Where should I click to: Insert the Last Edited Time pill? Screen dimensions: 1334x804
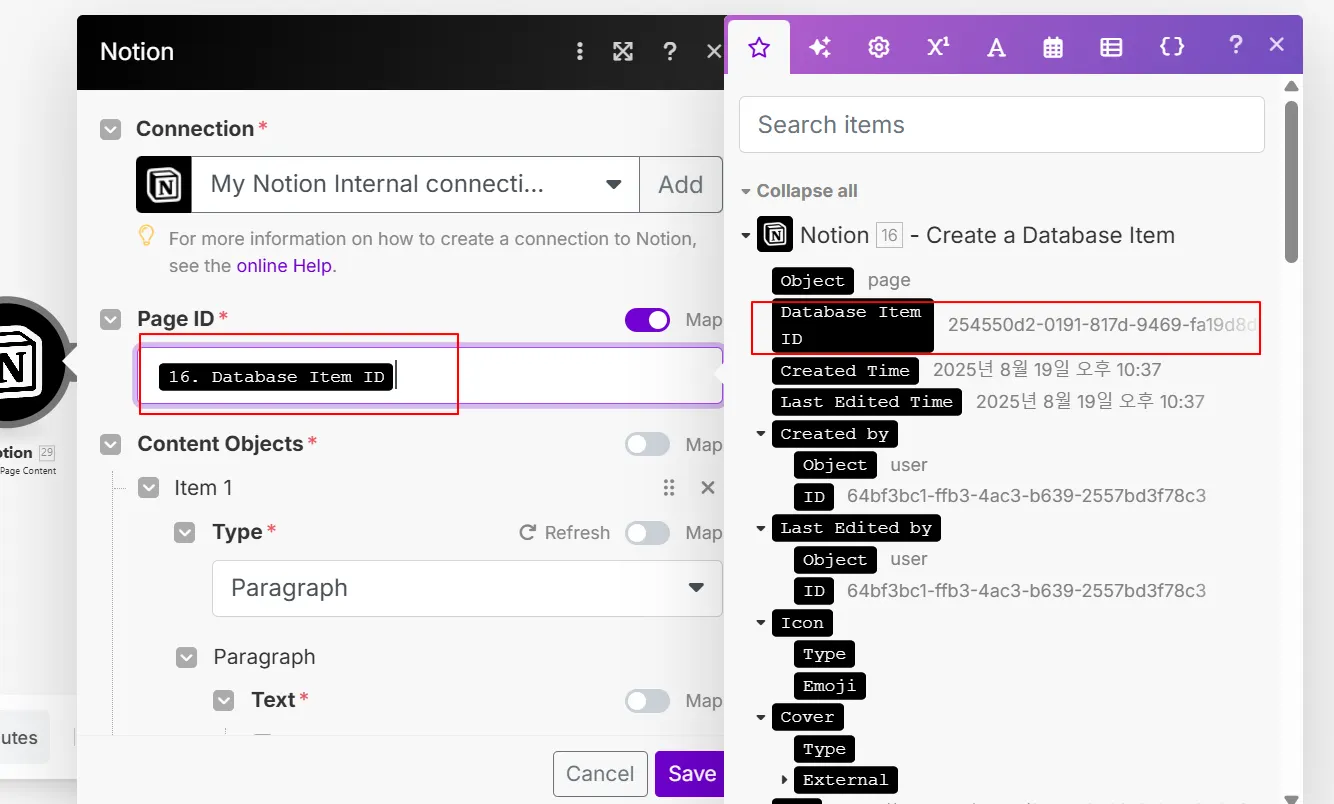pos(866,402)
